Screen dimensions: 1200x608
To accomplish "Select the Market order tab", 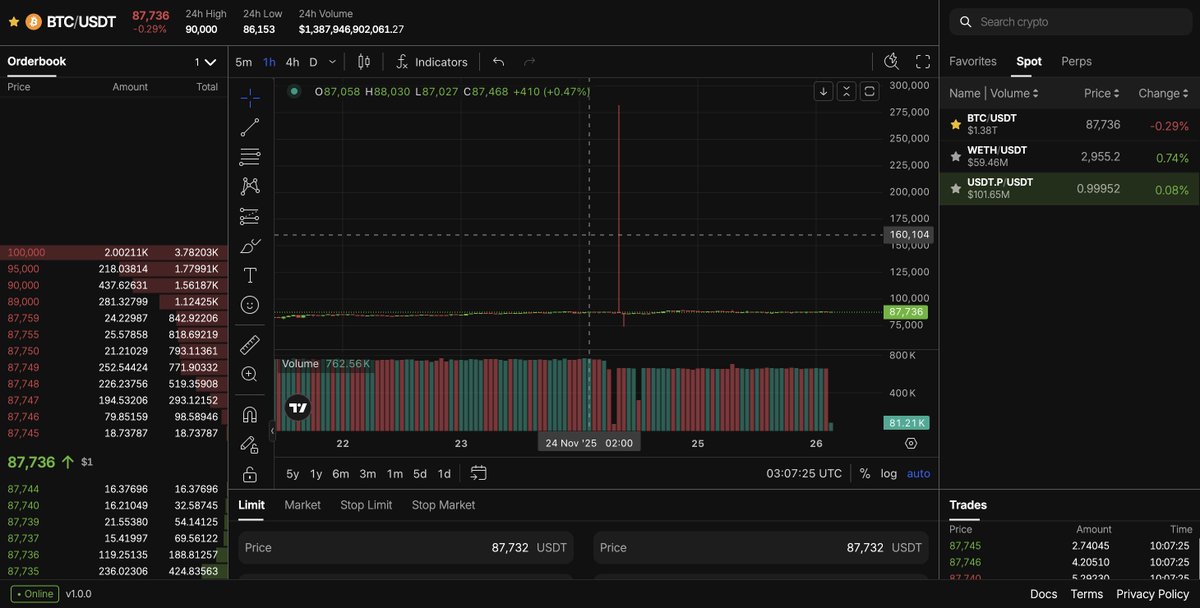I will 302,505.
